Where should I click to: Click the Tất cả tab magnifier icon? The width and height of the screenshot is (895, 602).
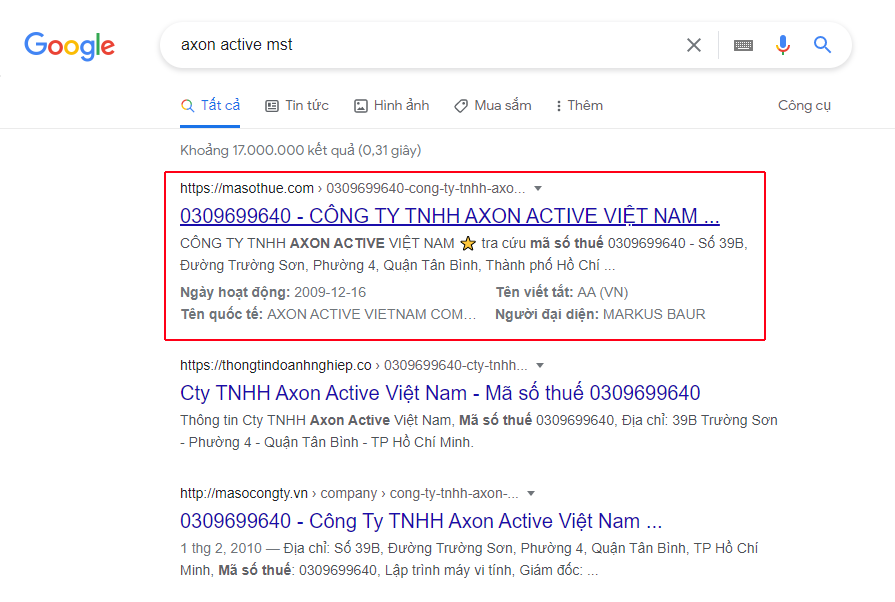[x=187, y=106]
